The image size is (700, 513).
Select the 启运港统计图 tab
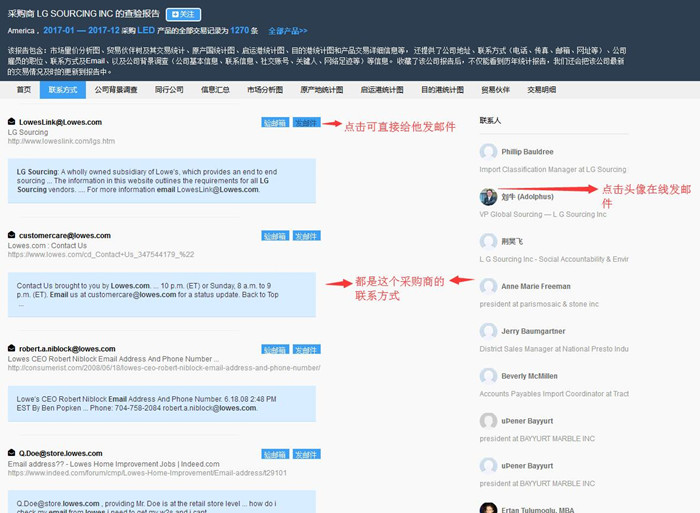pyautogui.click(x=382, y=90)
